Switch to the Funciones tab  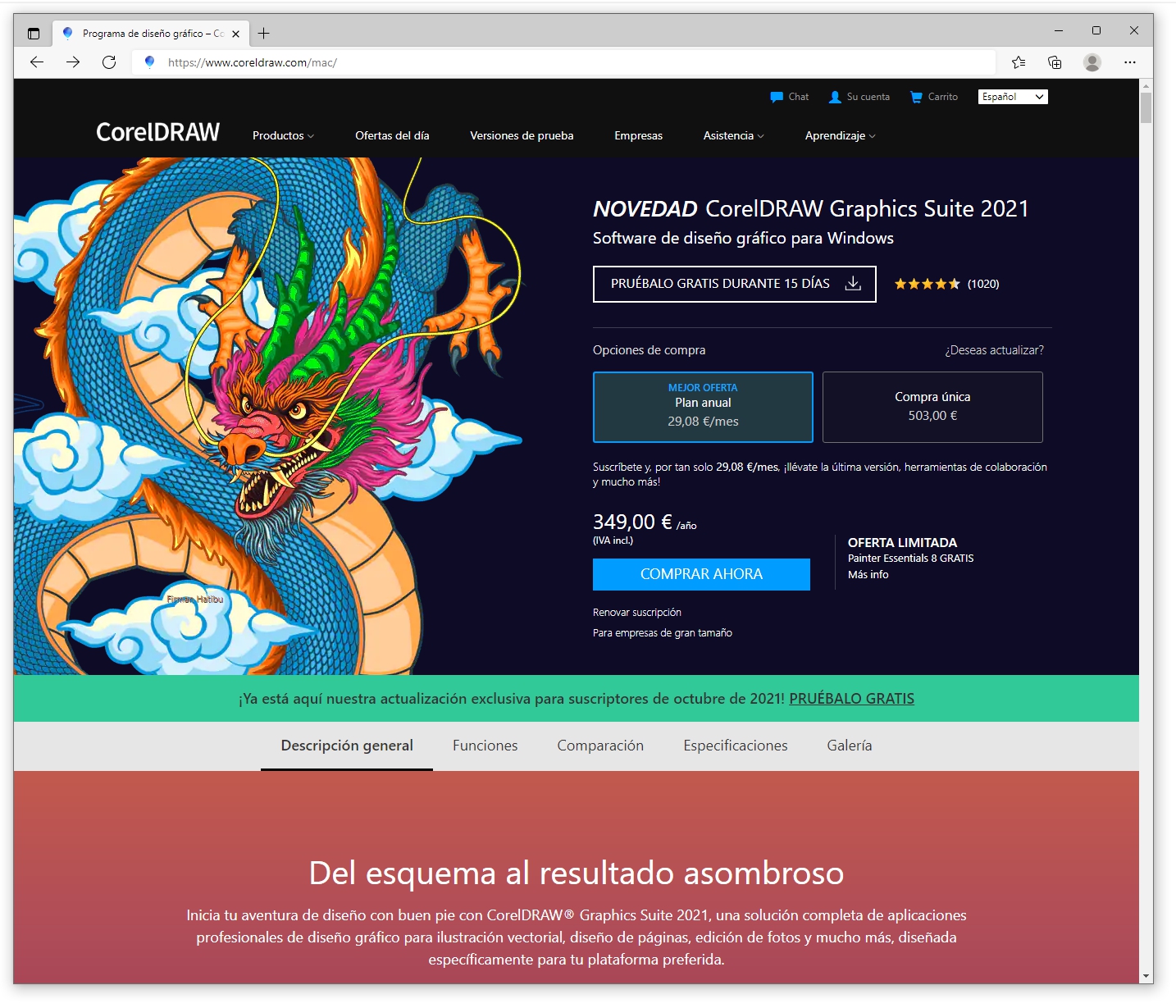[x=485, y=746]
